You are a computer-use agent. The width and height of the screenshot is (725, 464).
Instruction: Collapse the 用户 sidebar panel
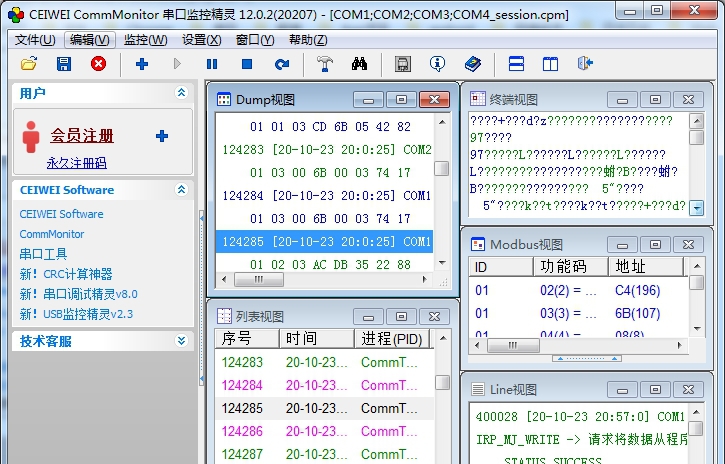[x=181, y=92]
